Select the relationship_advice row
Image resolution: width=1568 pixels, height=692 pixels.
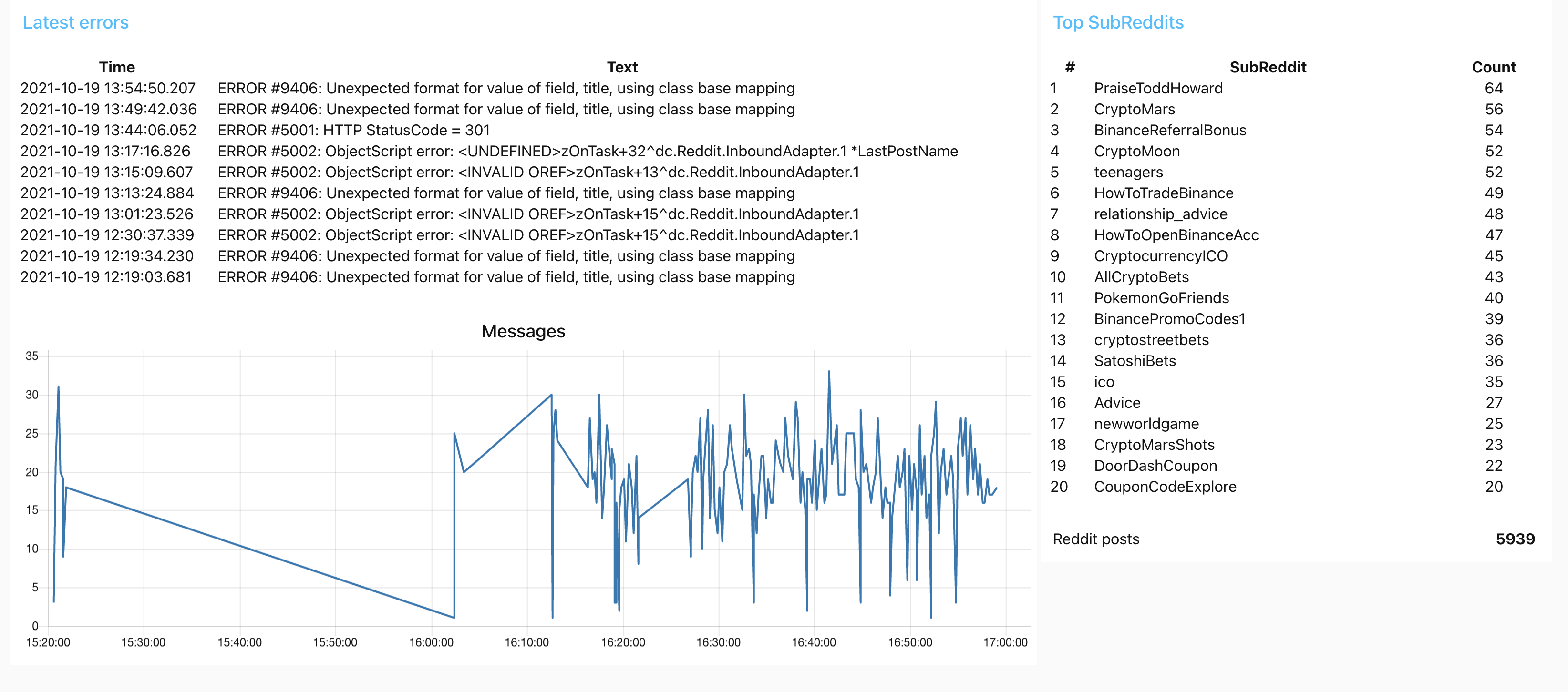point(1160,214)
